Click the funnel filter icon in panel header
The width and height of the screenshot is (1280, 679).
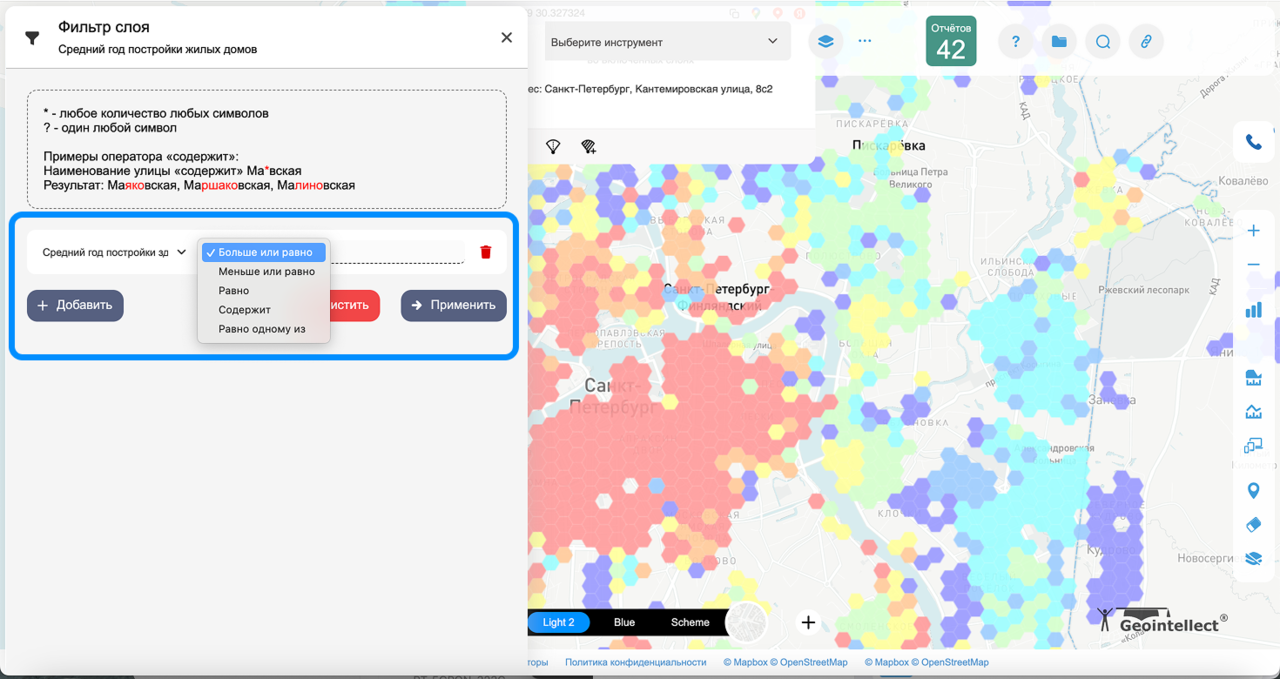click(32, 37)
